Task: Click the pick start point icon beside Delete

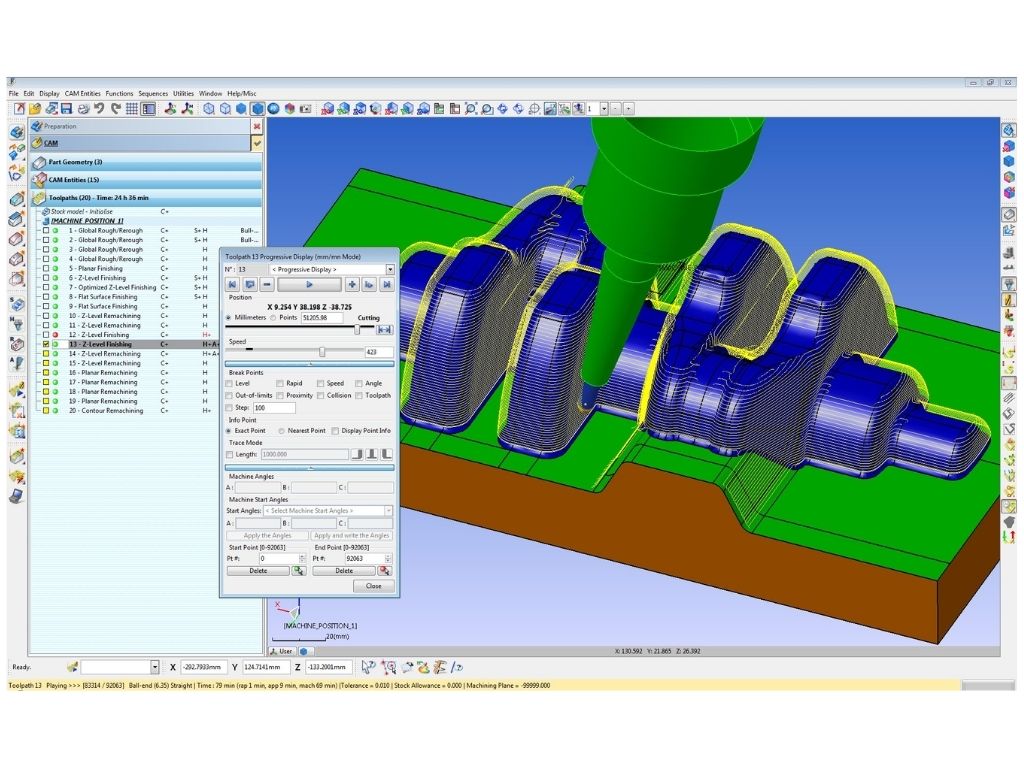Action: [298, 570]
